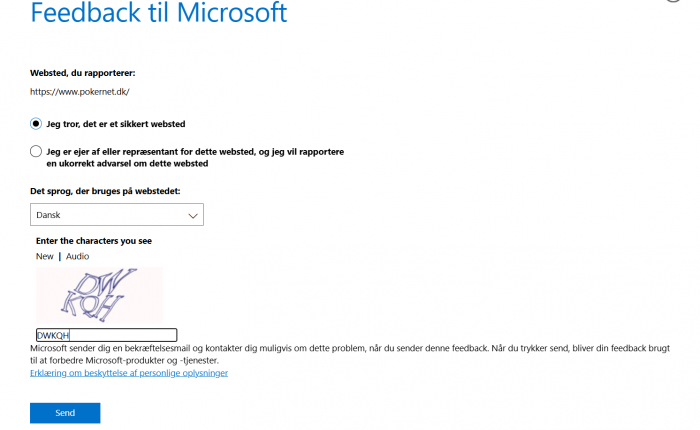
Task: Click the "Feedback til Microsoft" page heading
Action: click(159, 12)
